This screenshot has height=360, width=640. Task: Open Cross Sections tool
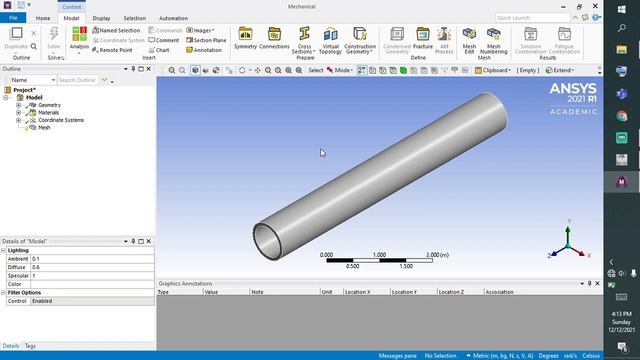(x=304, y=40)
